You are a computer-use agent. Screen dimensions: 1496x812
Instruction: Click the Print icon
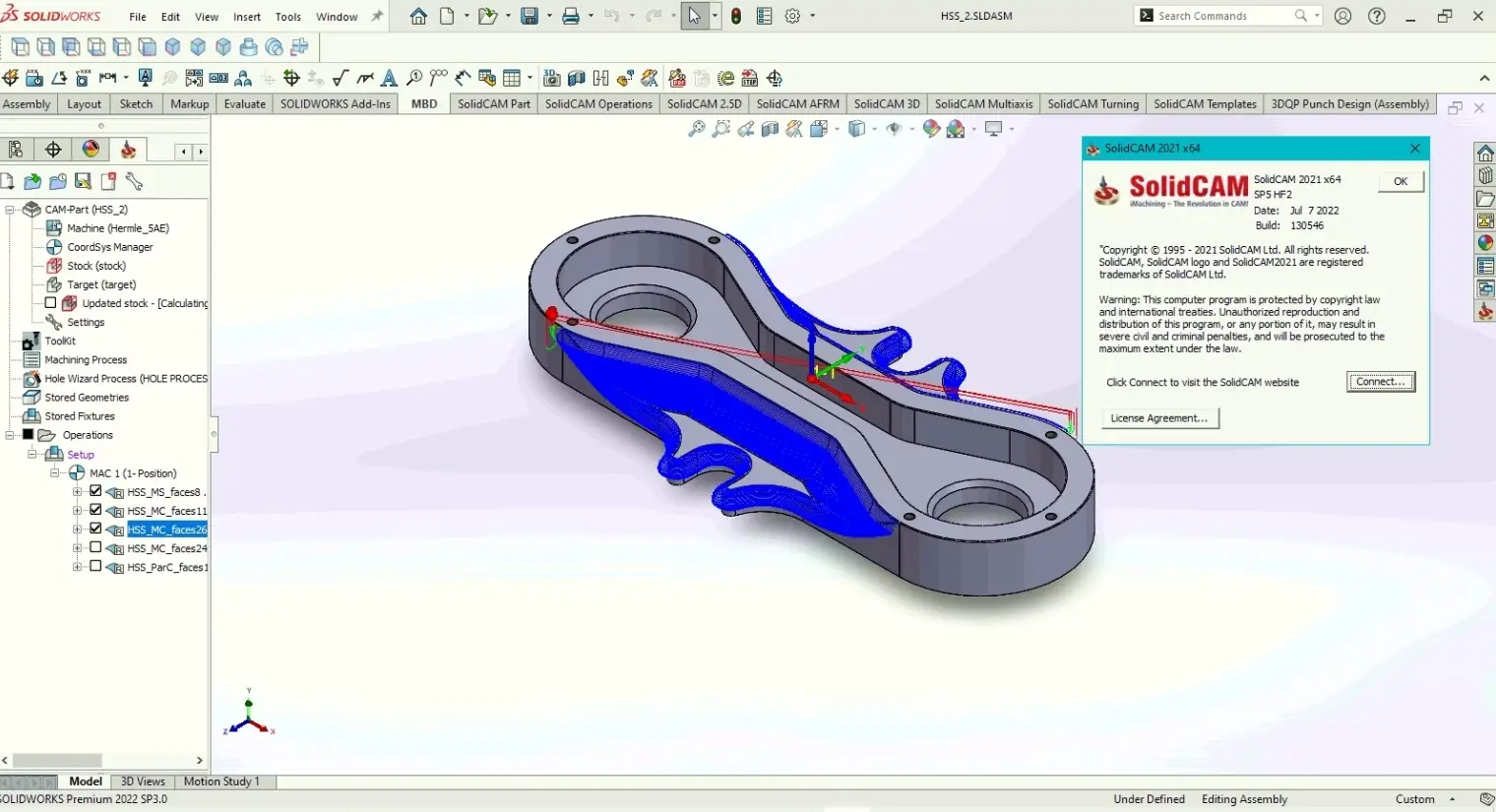[x=571, y=16]
